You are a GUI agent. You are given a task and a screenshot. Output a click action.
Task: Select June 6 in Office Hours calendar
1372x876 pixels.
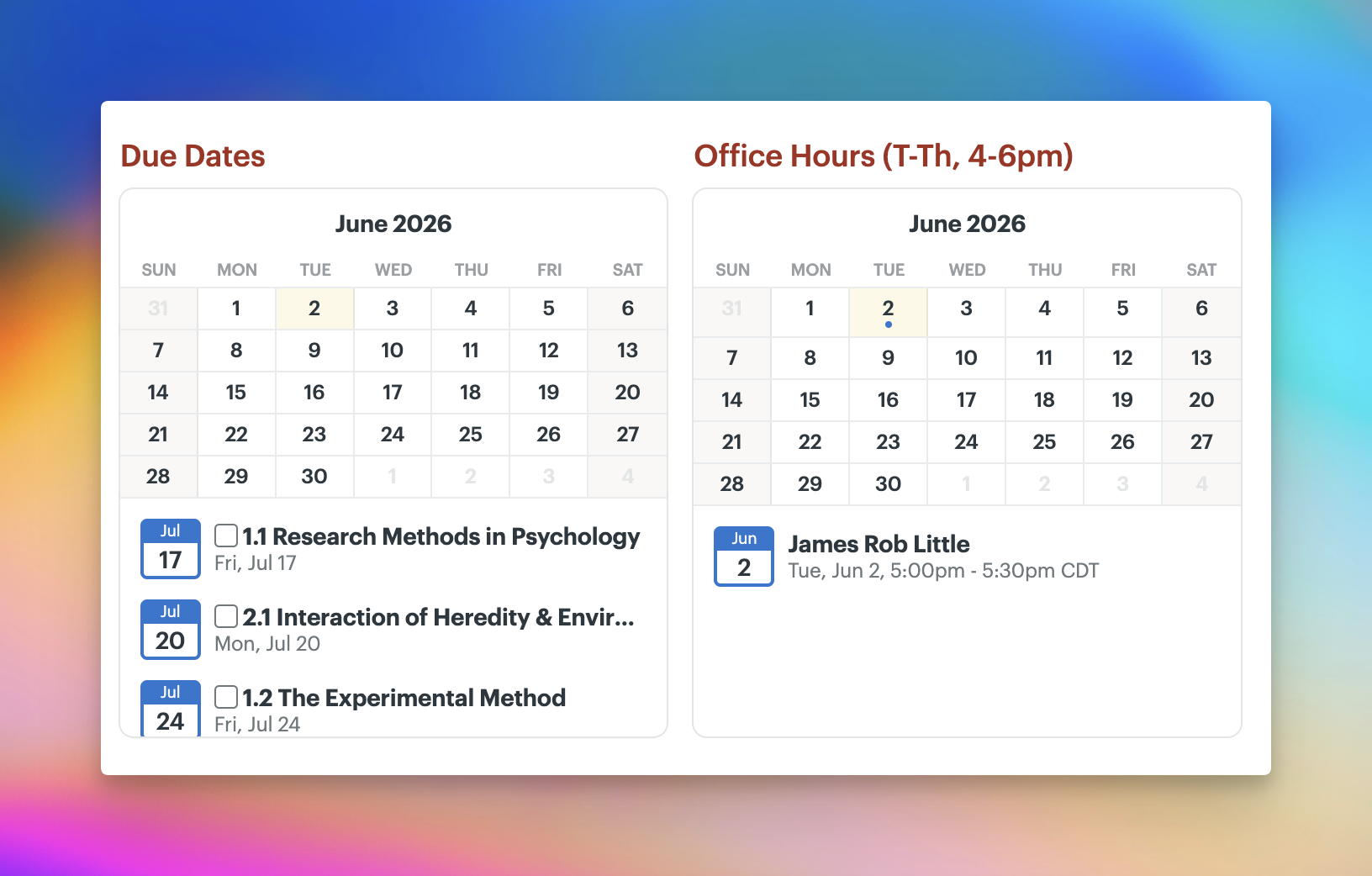click(1201, 312)
